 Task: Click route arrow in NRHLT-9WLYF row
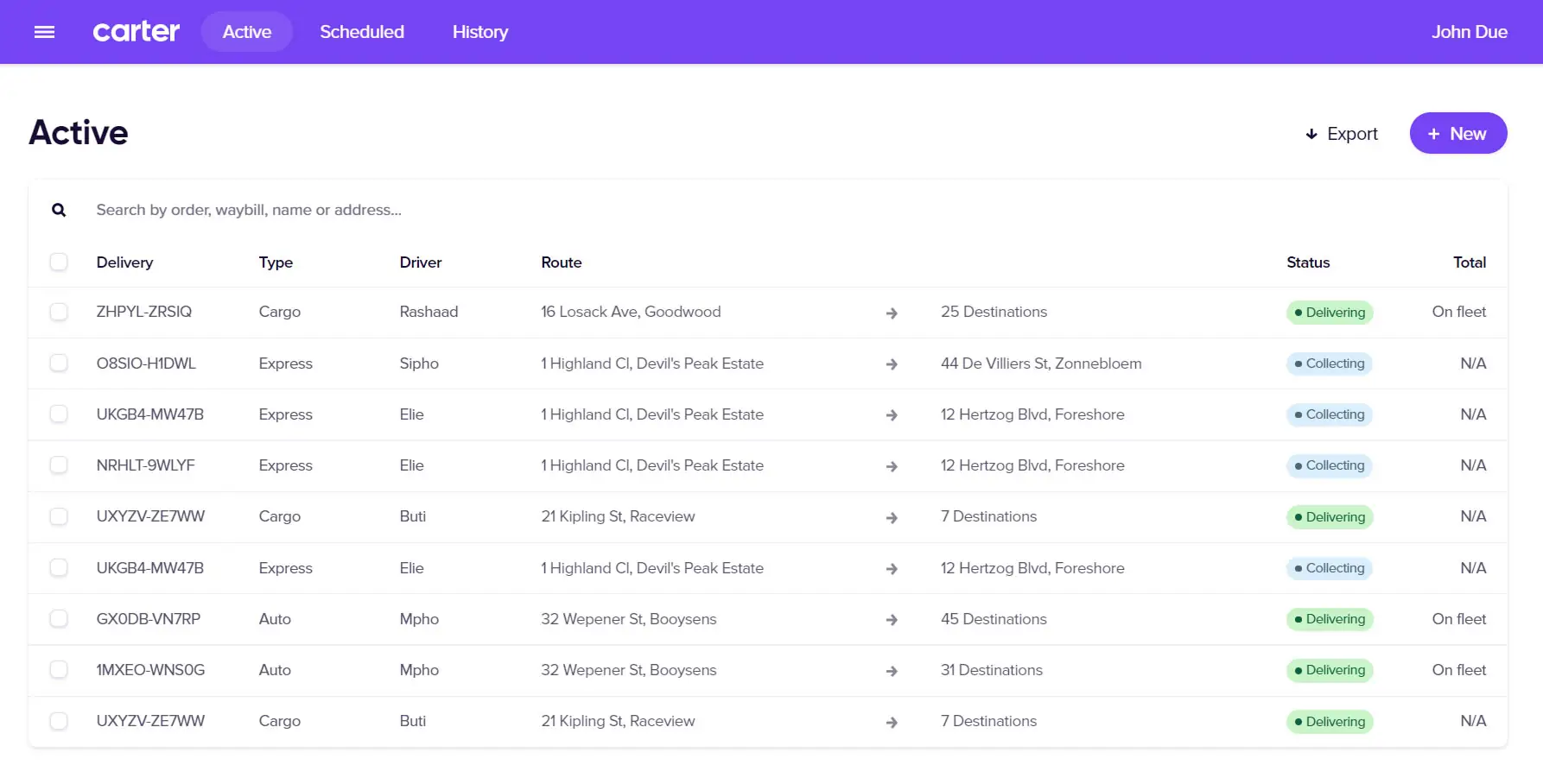tap(892, 466)
